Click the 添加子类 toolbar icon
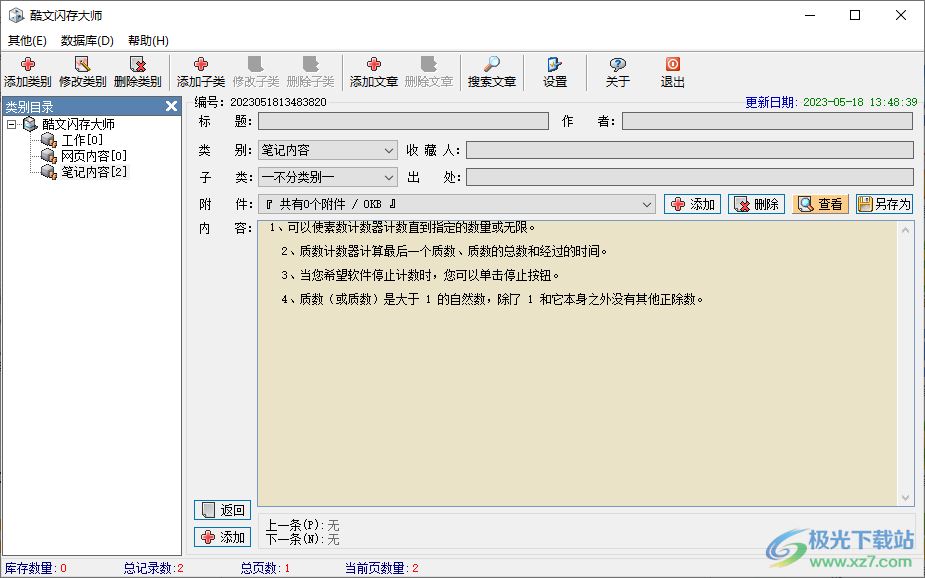925x578 pixels. [x=201, y=73]
